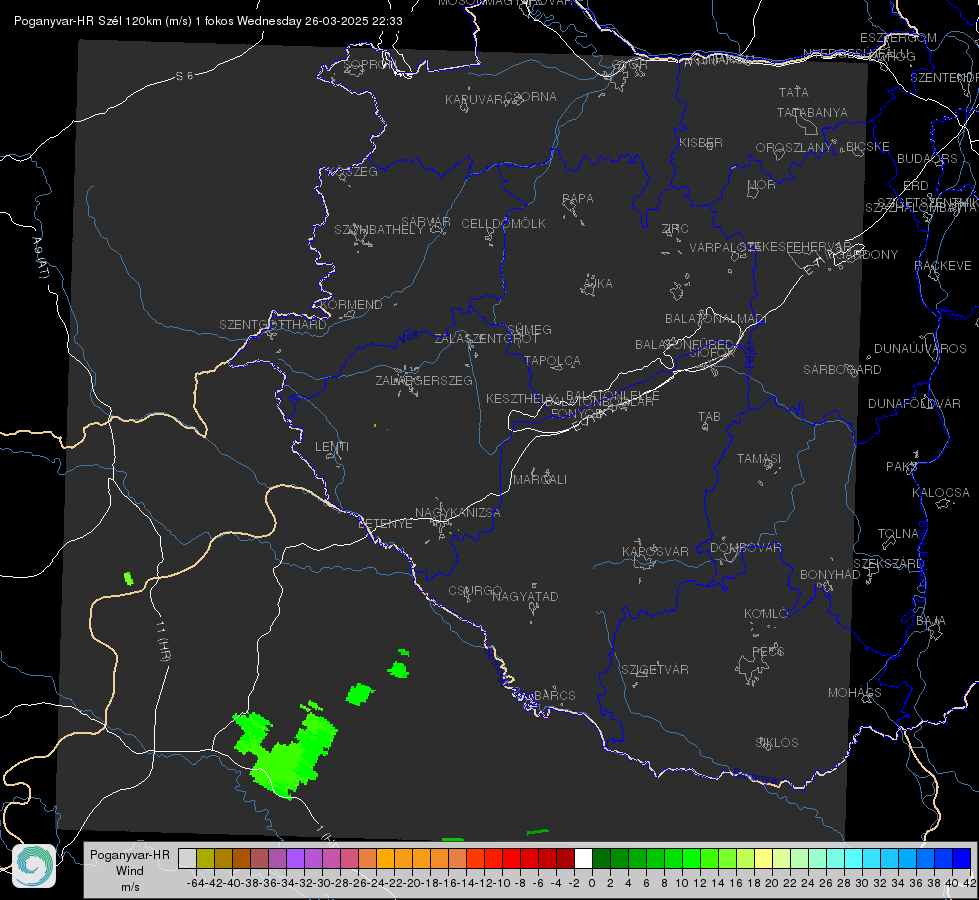Pick the light gray swatch starting the legend
This screenshot has height=900, width=979.
[187, 858]
